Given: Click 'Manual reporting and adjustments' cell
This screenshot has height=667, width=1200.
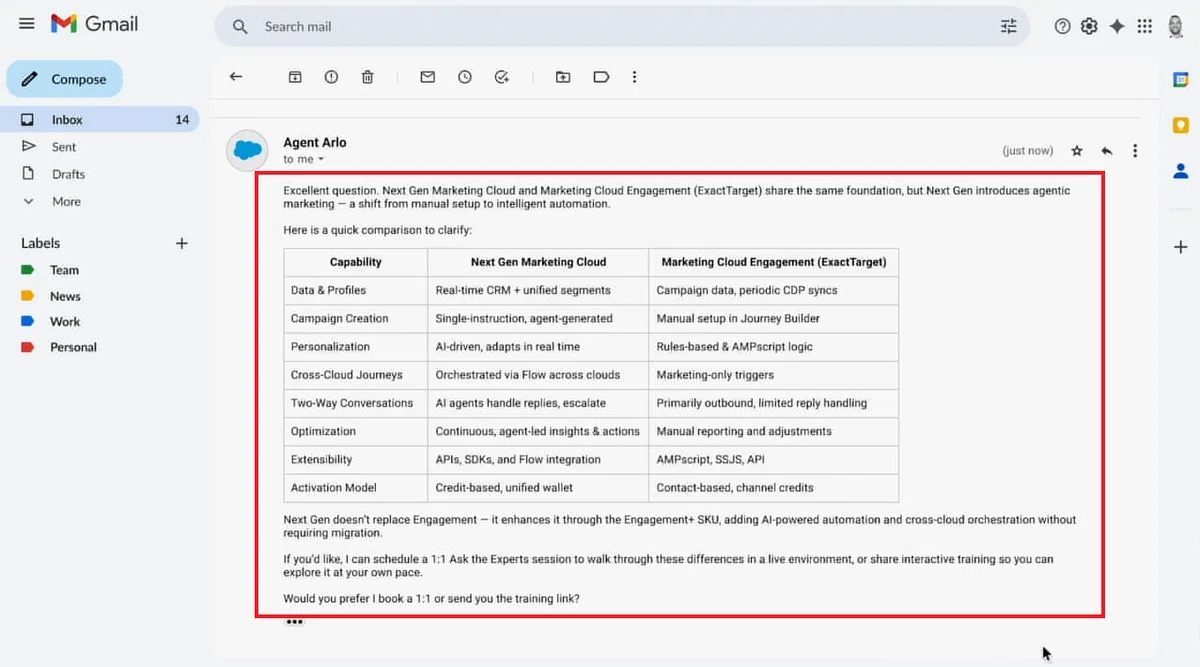Looking at the screenshot, I should (774, 431).
